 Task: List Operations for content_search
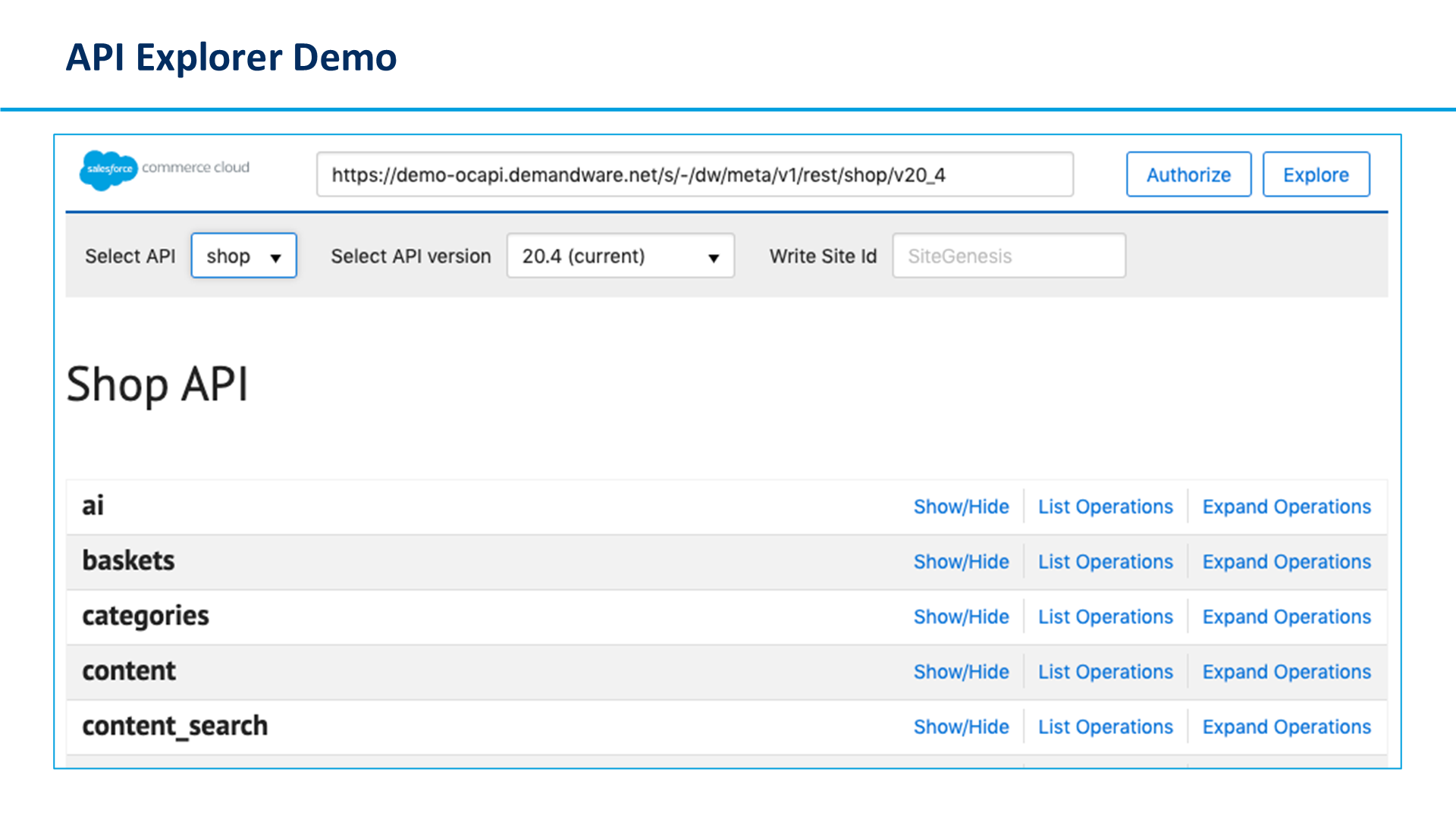[1105, 726]
